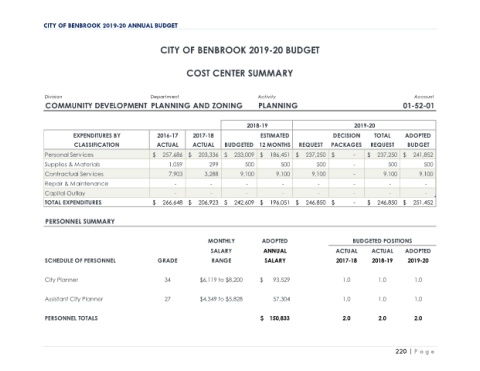Click the 'EXPENDITURES BY CLASSIFICATION' column header
The width and height of the screenshot is (480, 371).
(97, 140)
